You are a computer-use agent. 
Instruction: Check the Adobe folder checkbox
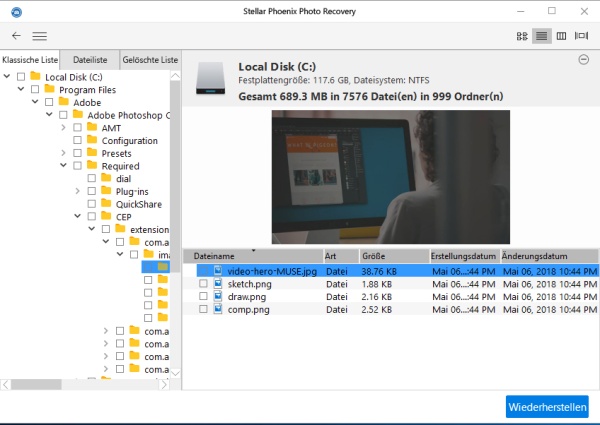click(49, 102)
